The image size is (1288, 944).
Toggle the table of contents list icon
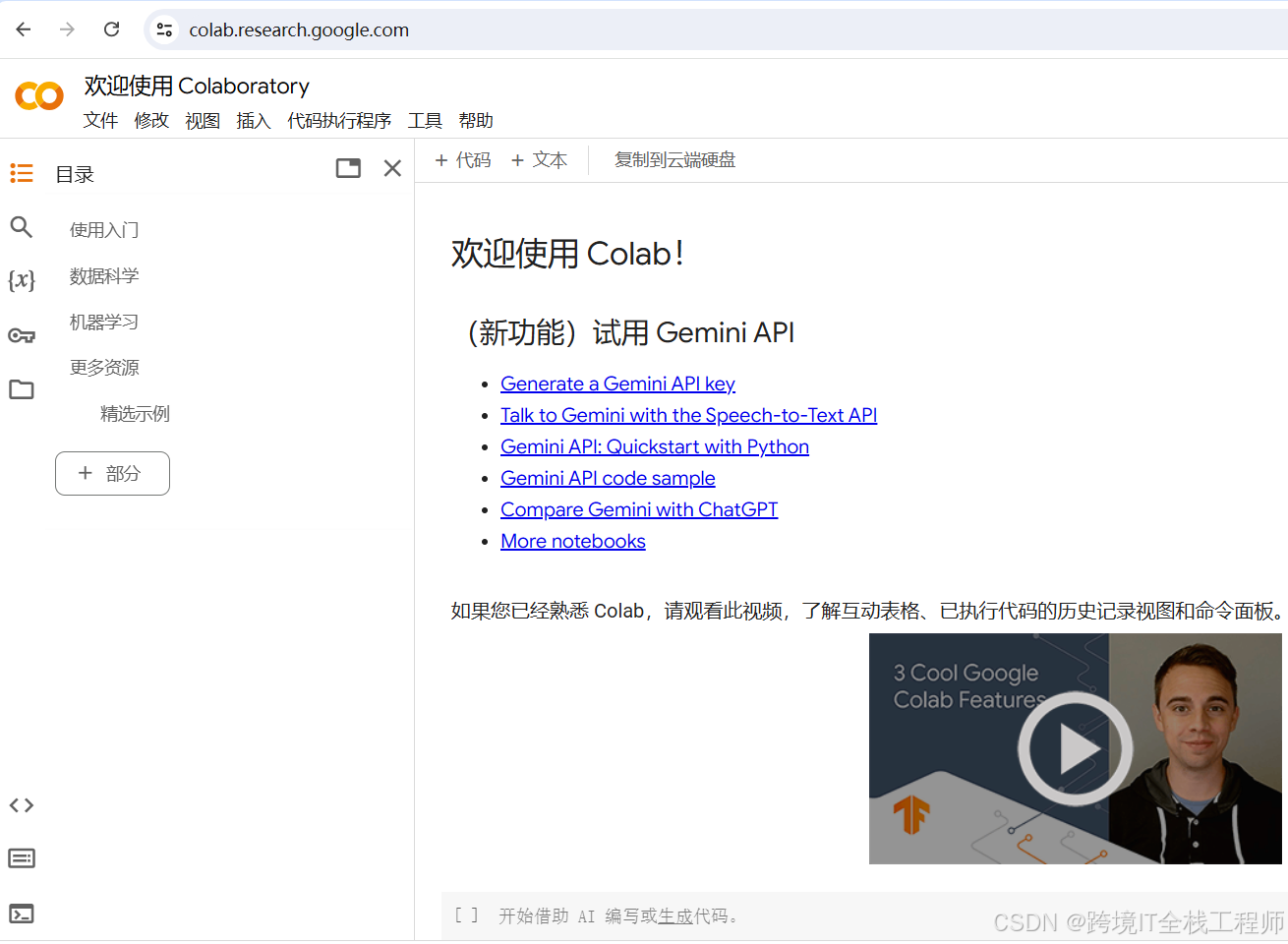[x=22, y=174]
